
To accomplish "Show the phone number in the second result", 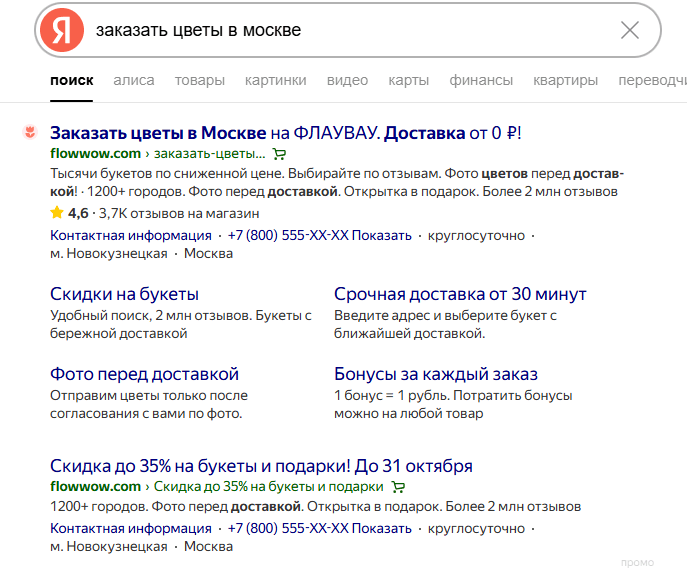I will coord(320,529).
